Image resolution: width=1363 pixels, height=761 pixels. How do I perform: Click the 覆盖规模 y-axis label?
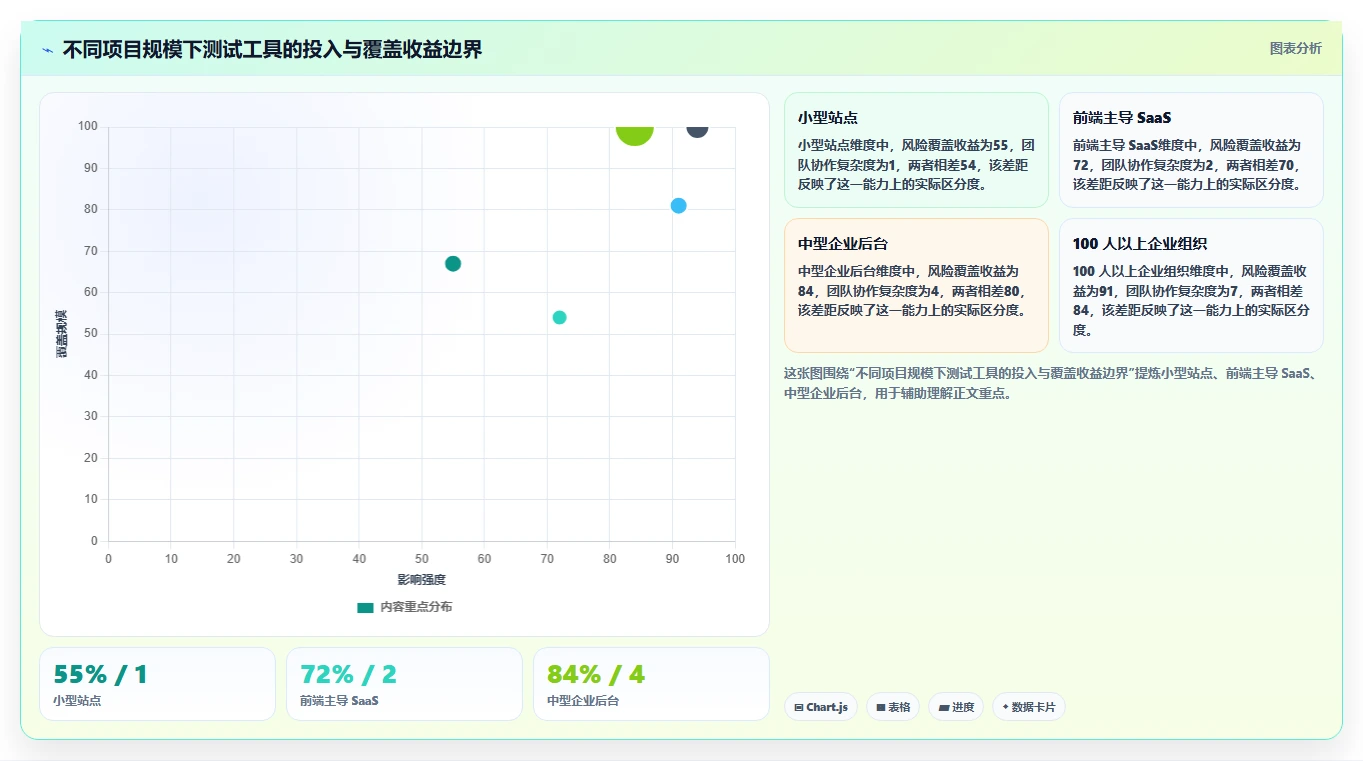click(x=62, y=334)
